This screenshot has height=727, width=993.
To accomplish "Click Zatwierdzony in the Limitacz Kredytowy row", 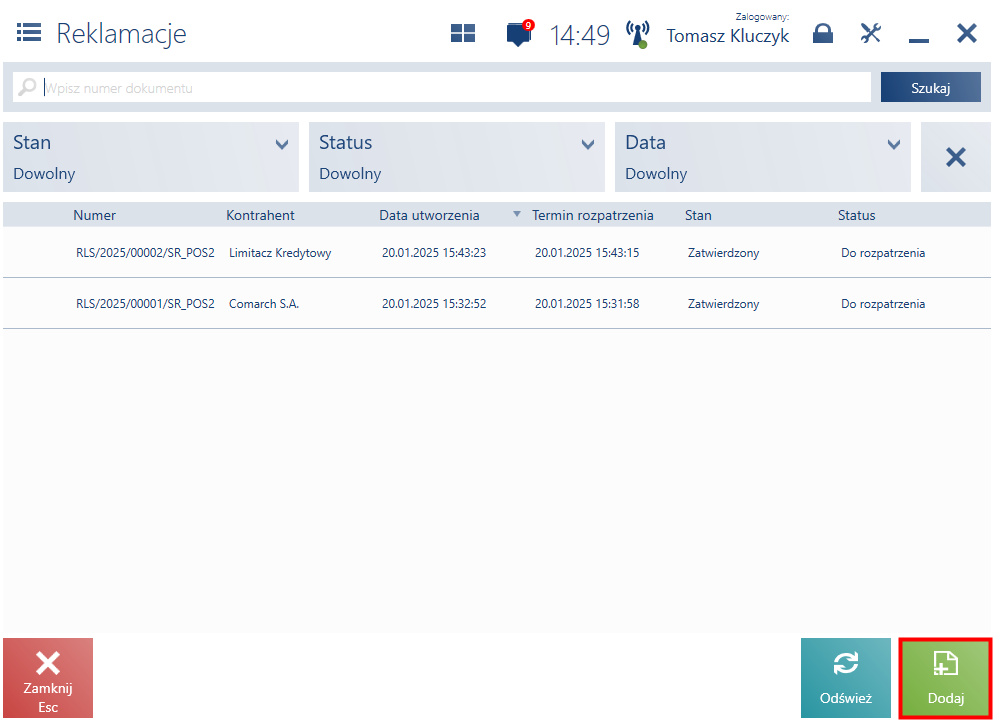I will click(724, 253).
